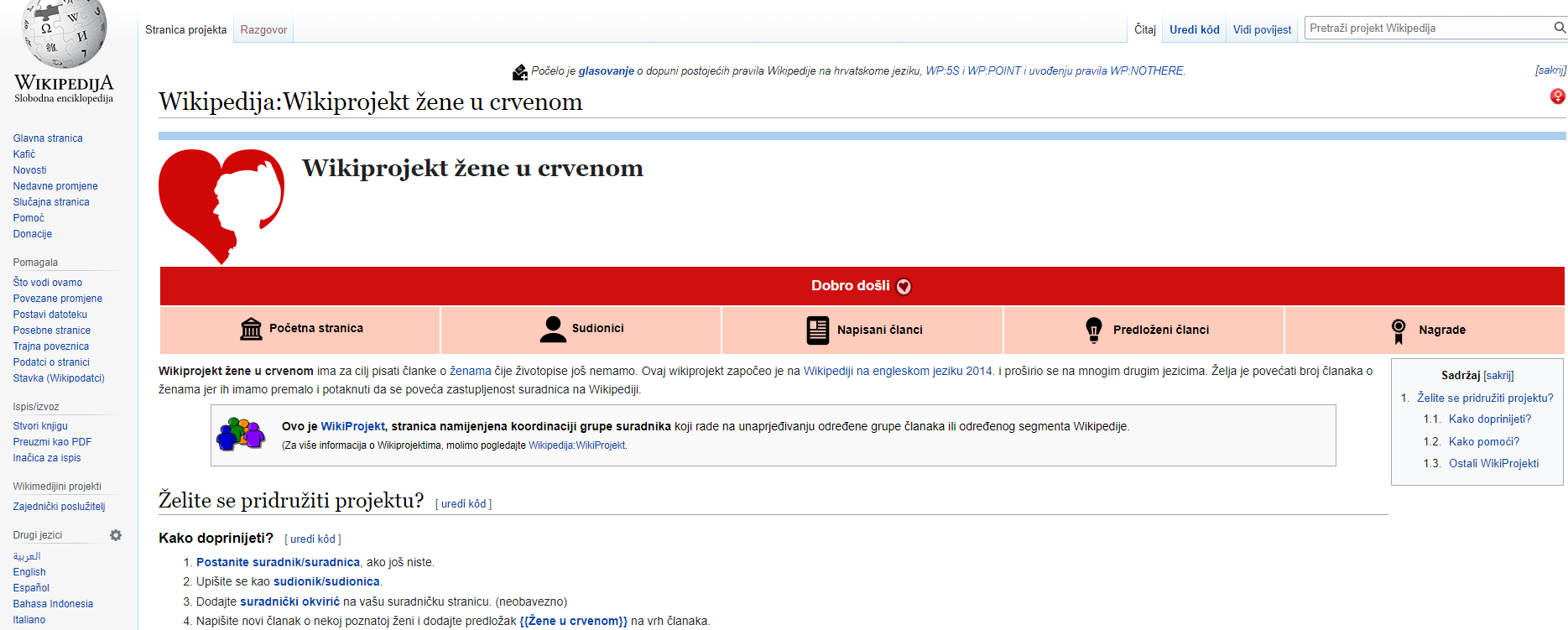Click the lightbulb icon for Predloženi članci

point(1093,331)
